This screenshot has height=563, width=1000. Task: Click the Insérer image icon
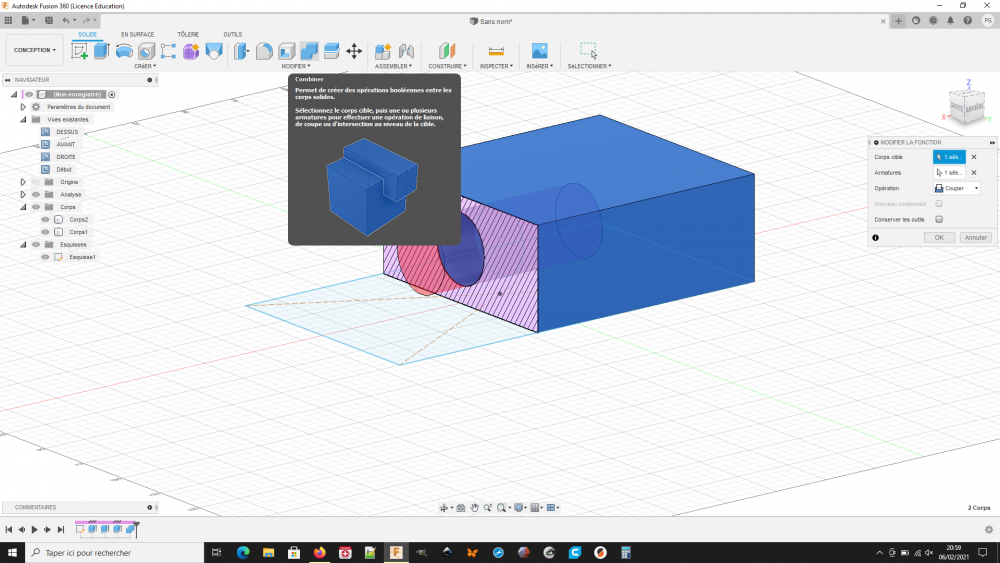coord(539,51)
